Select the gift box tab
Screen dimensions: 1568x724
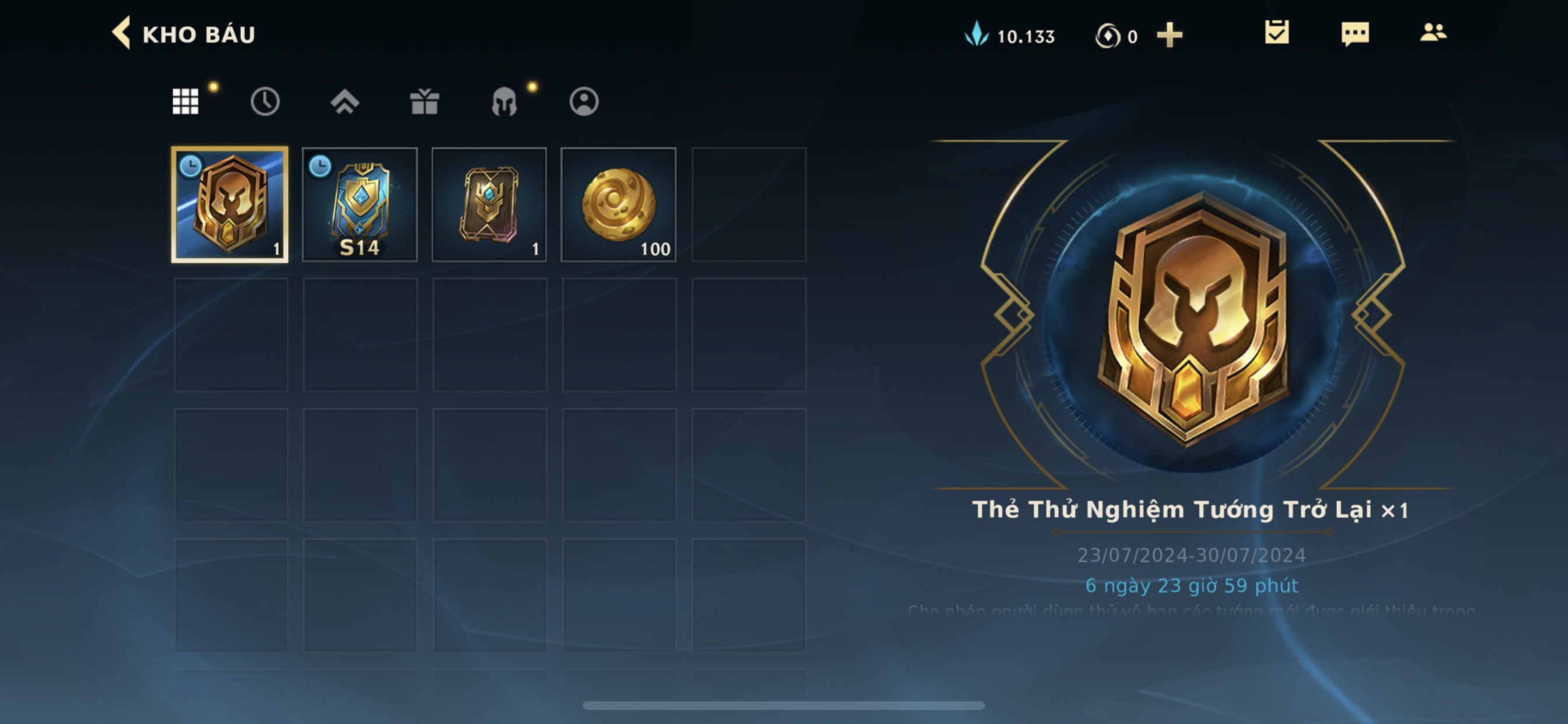[x=424, y=101]
